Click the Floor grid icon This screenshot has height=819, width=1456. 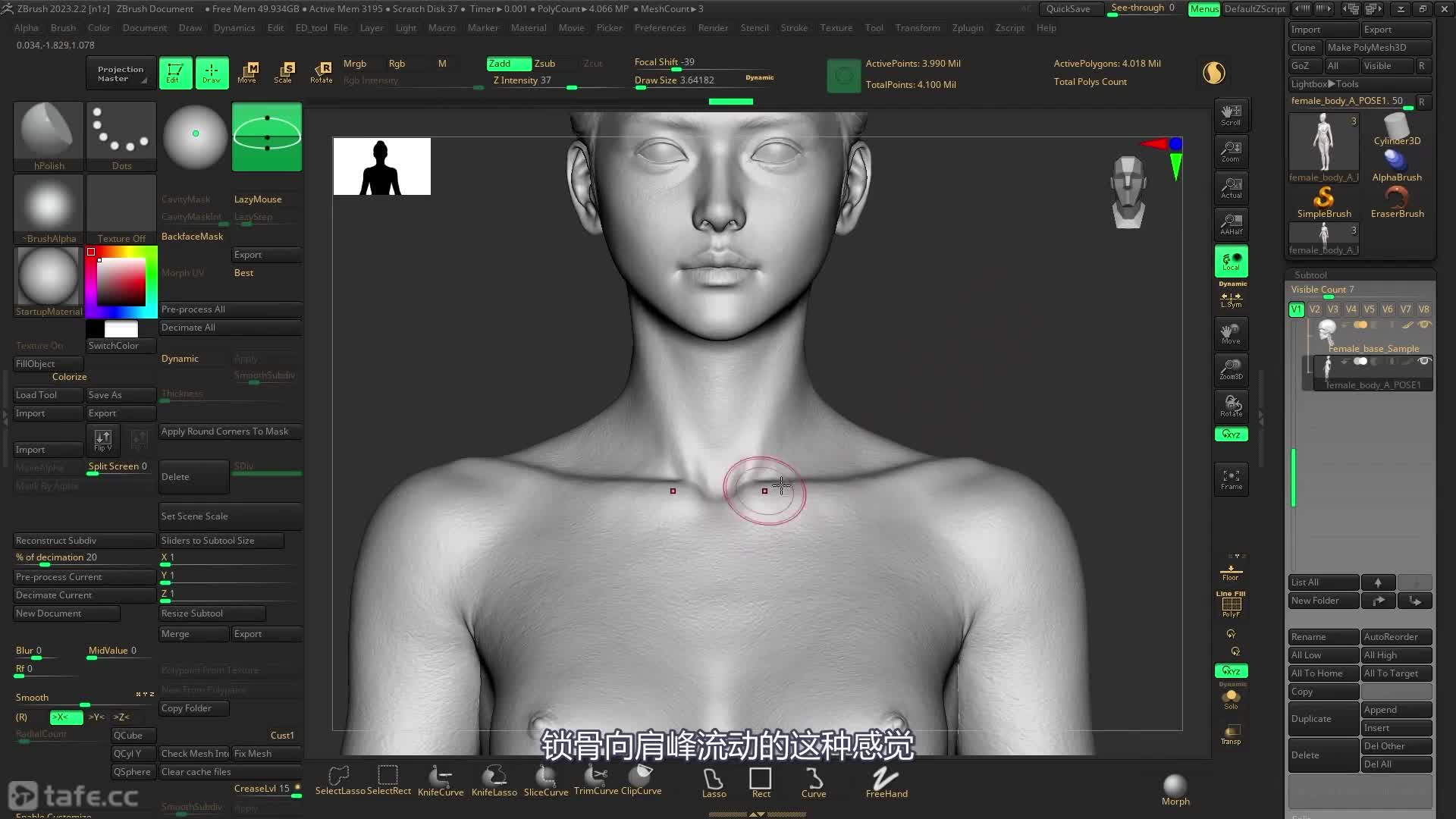click(1231, 572)
